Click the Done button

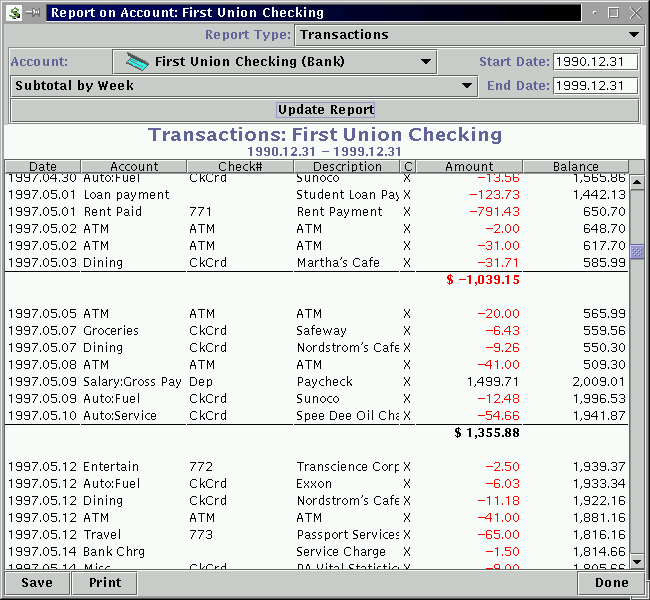[x=611, y=583]
